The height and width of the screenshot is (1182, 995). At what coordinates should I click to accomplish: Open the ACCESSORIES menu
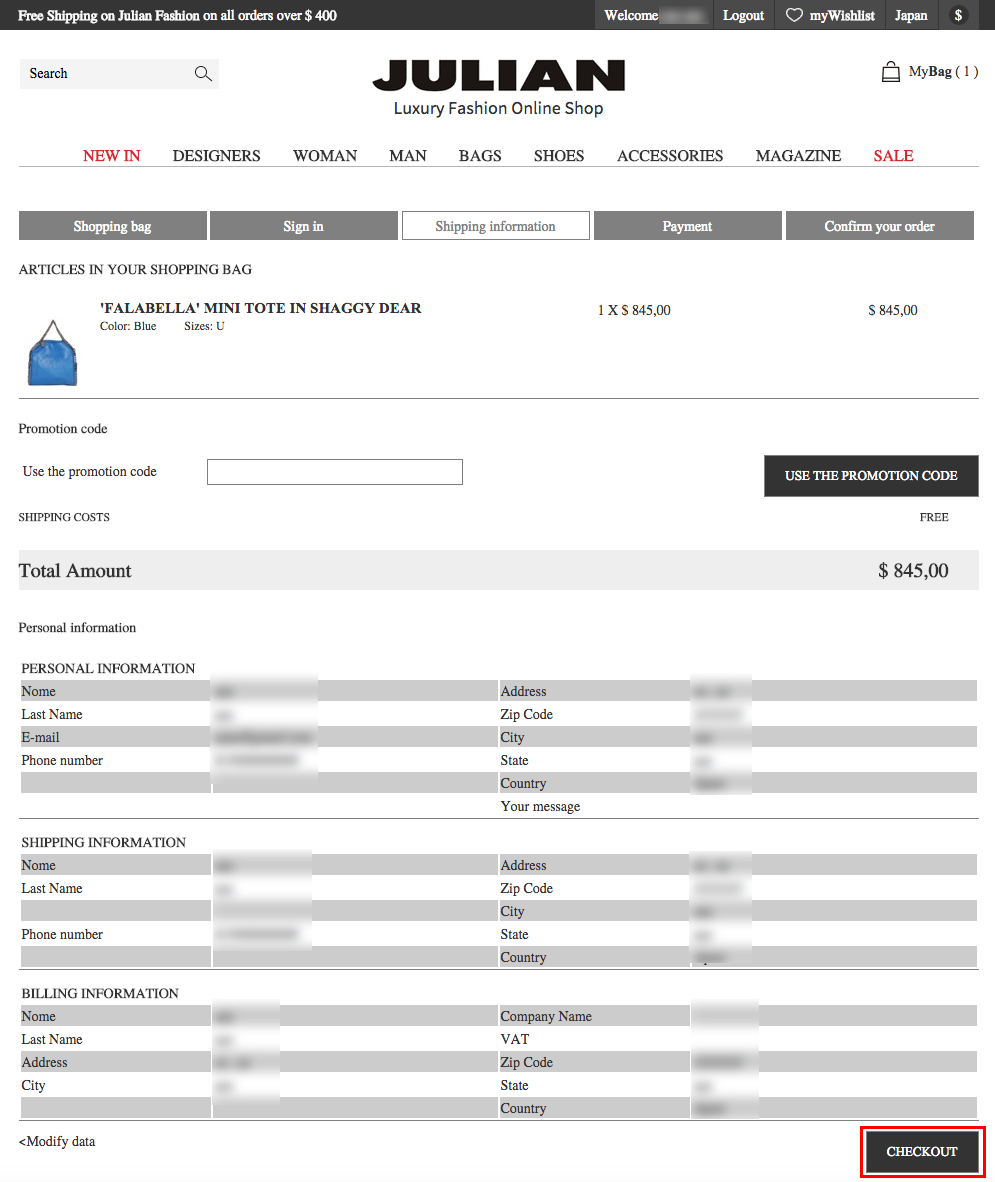[670, 155]
